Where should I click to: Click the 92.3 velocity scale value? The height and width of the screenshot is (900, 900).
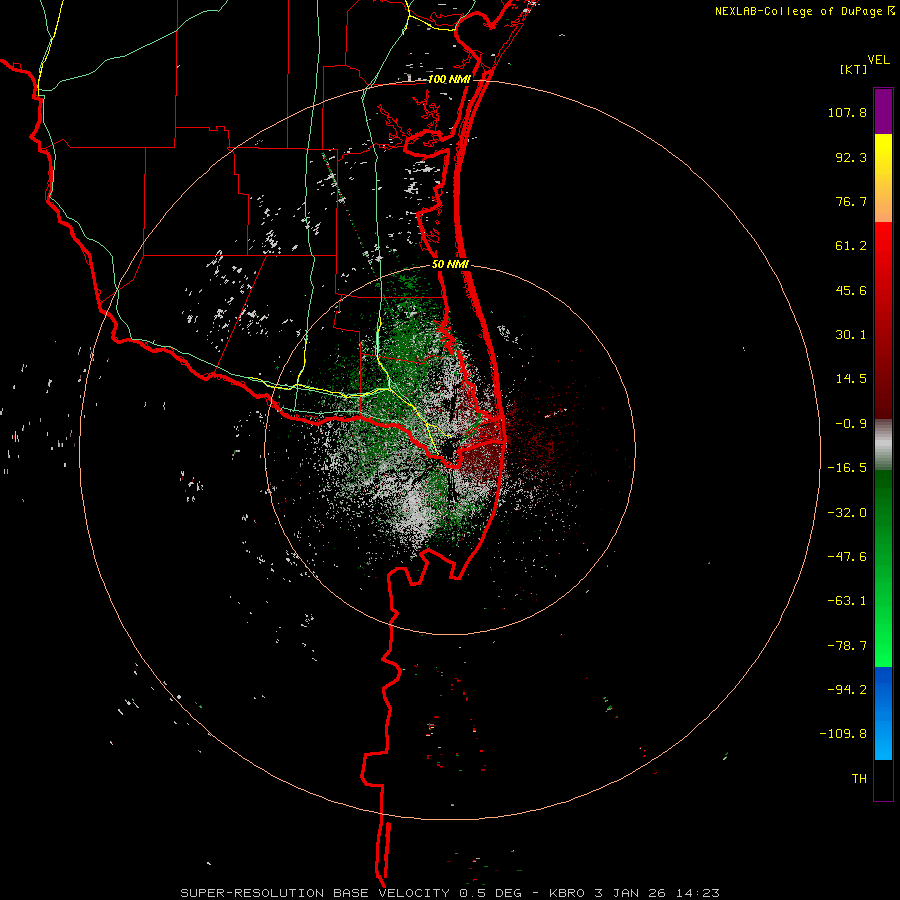tap(851, 157)
